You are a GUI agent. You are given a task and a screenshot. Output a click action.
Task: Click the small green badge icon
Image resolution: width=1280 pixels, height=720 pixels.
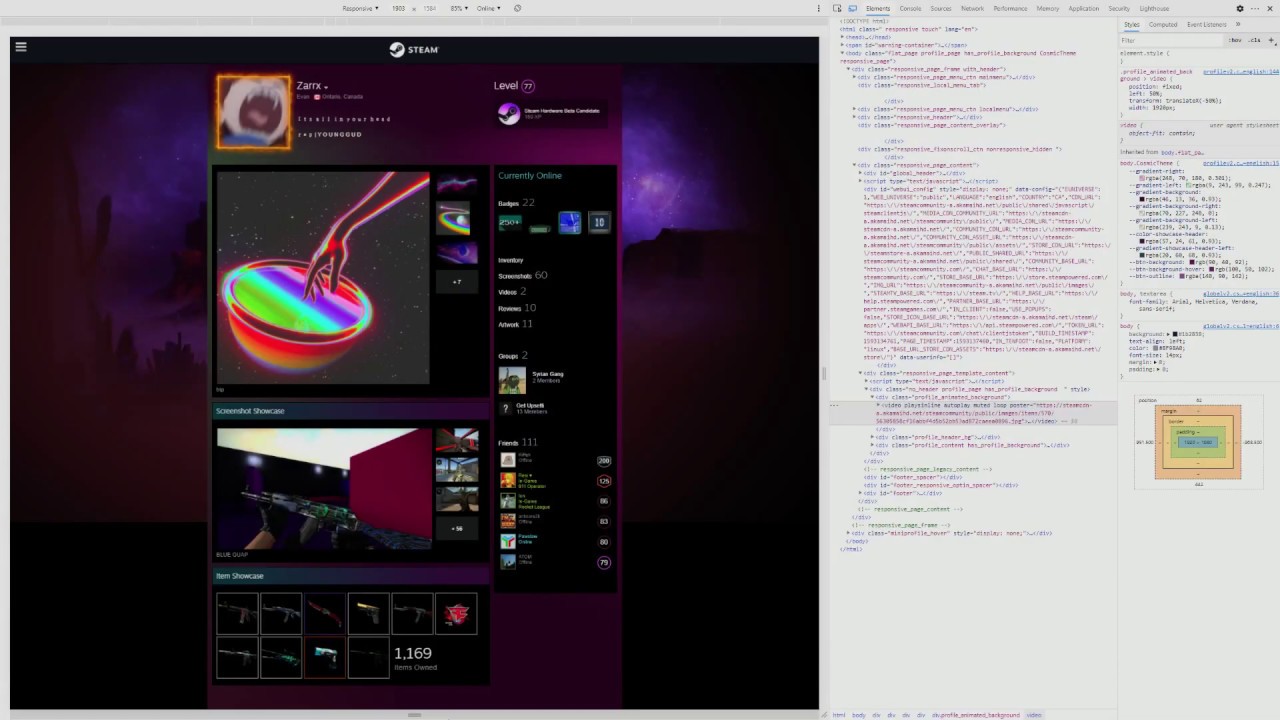540,228
